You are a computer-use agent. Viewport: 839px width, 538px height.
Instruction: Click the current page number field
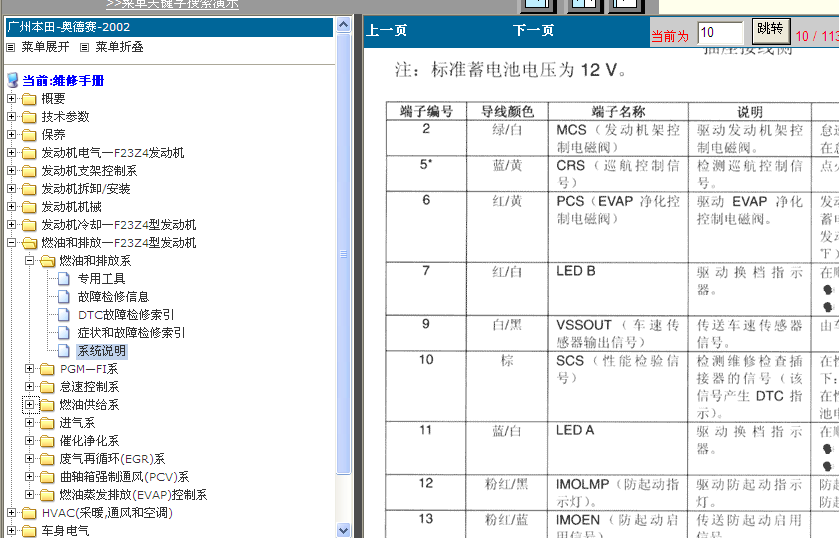point(720,33)
